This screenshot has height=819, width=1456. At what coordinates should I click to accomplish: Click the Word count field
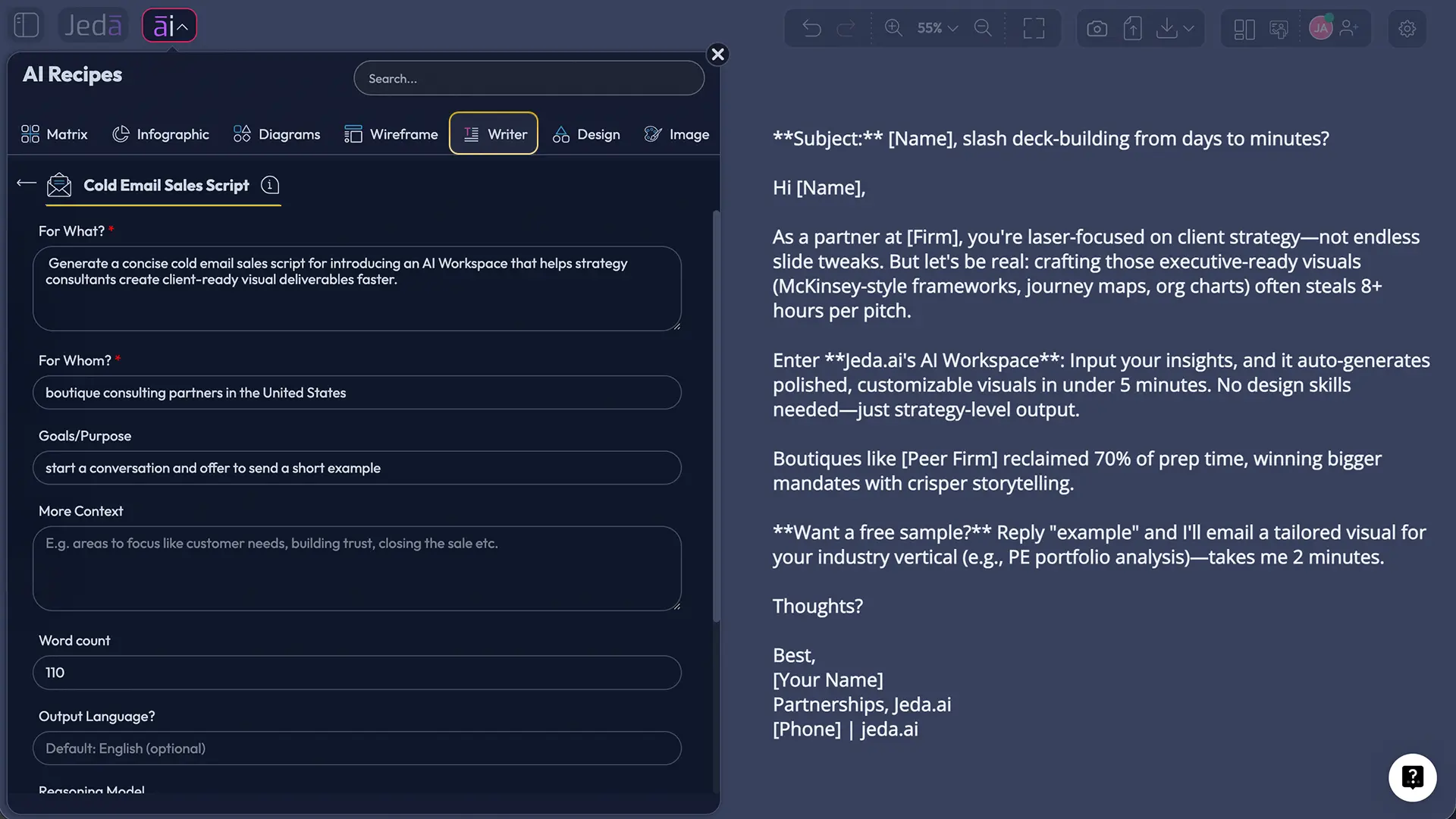point(357,673)
